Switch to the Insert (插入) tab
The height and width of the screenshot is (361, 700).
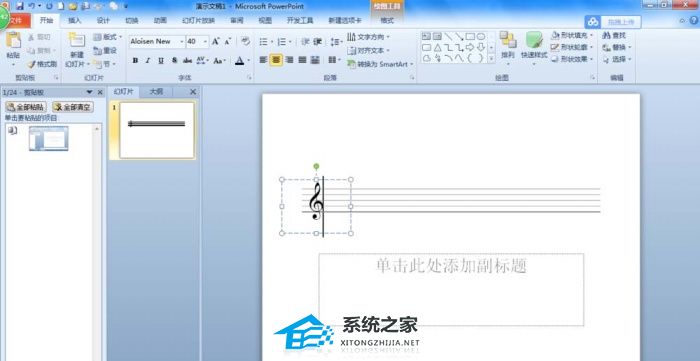[x=75, y=21]
